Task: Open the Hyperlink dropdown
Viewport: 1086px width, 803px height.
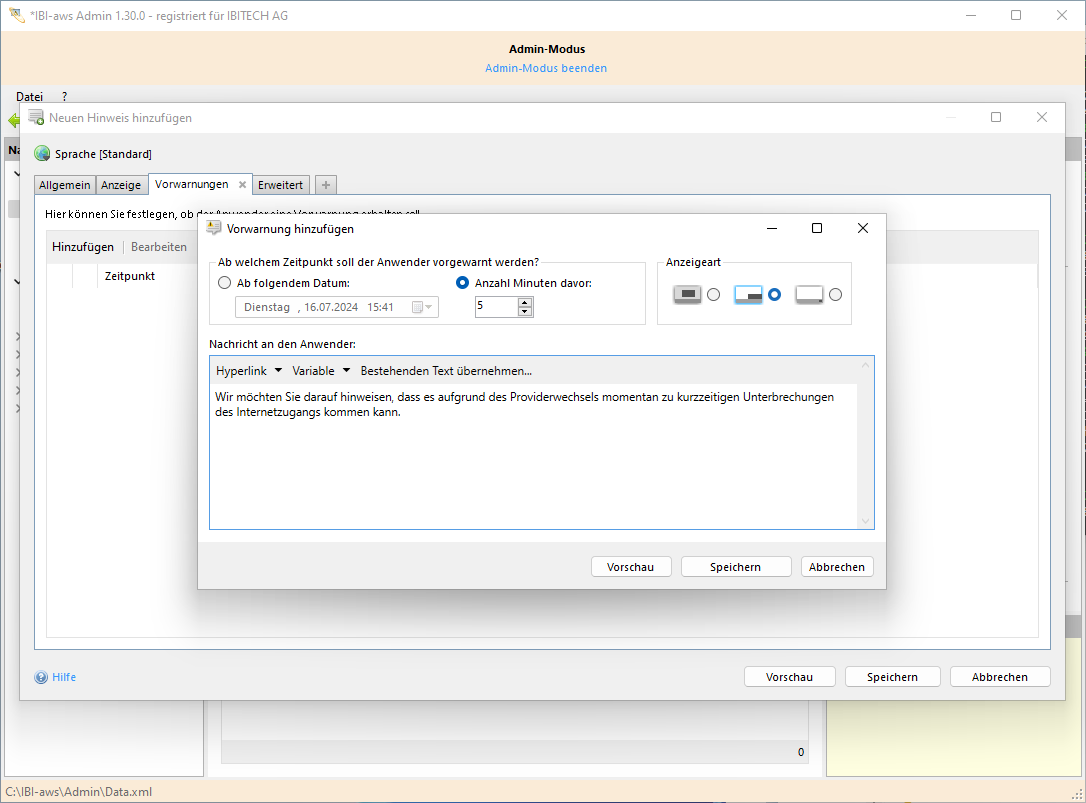Action: 249,371
